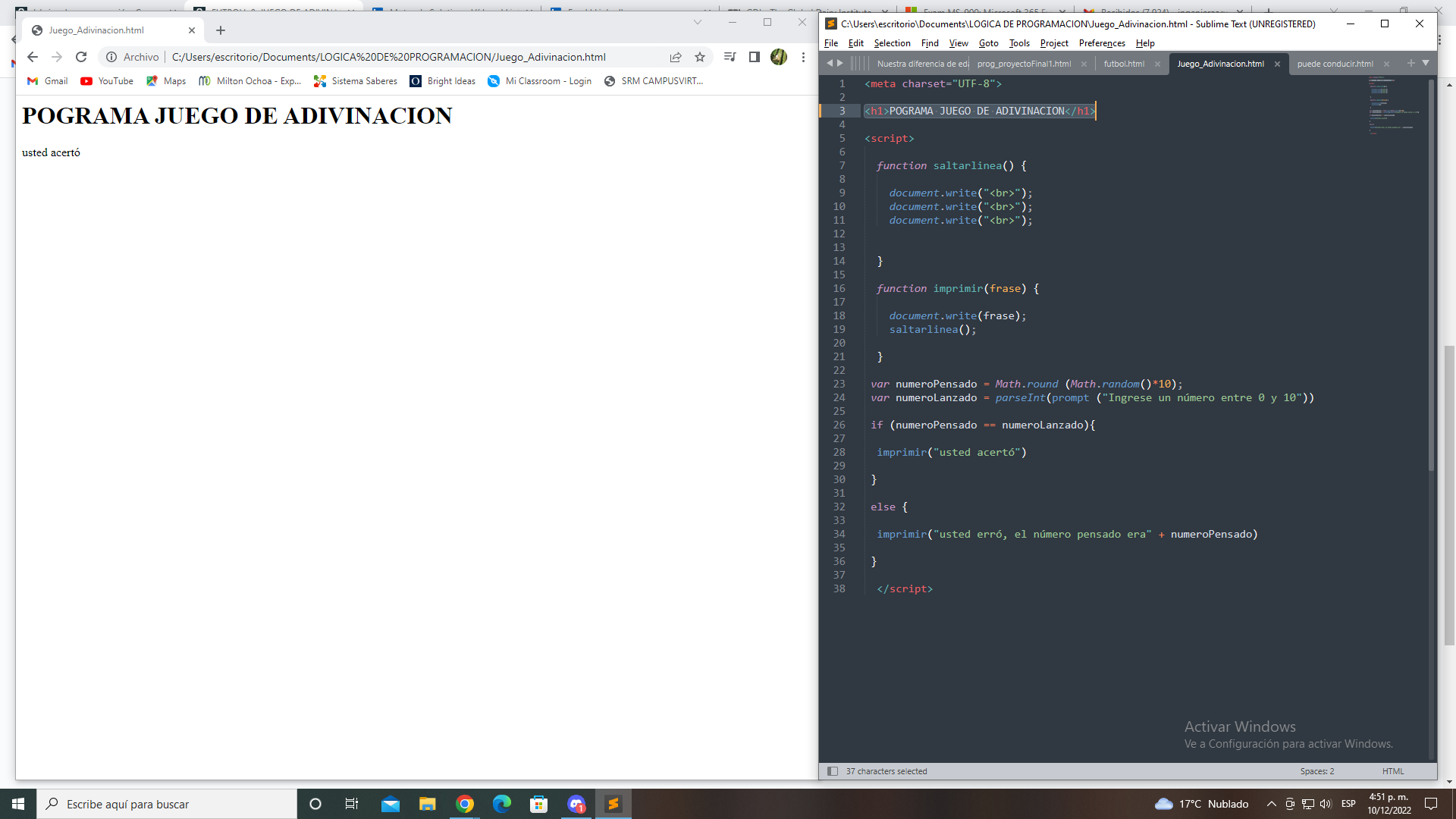Viewport: 1456px width, 819px height.
Task: Reload the Juego_Adivinacion page
Action: (x=81, y=57)
